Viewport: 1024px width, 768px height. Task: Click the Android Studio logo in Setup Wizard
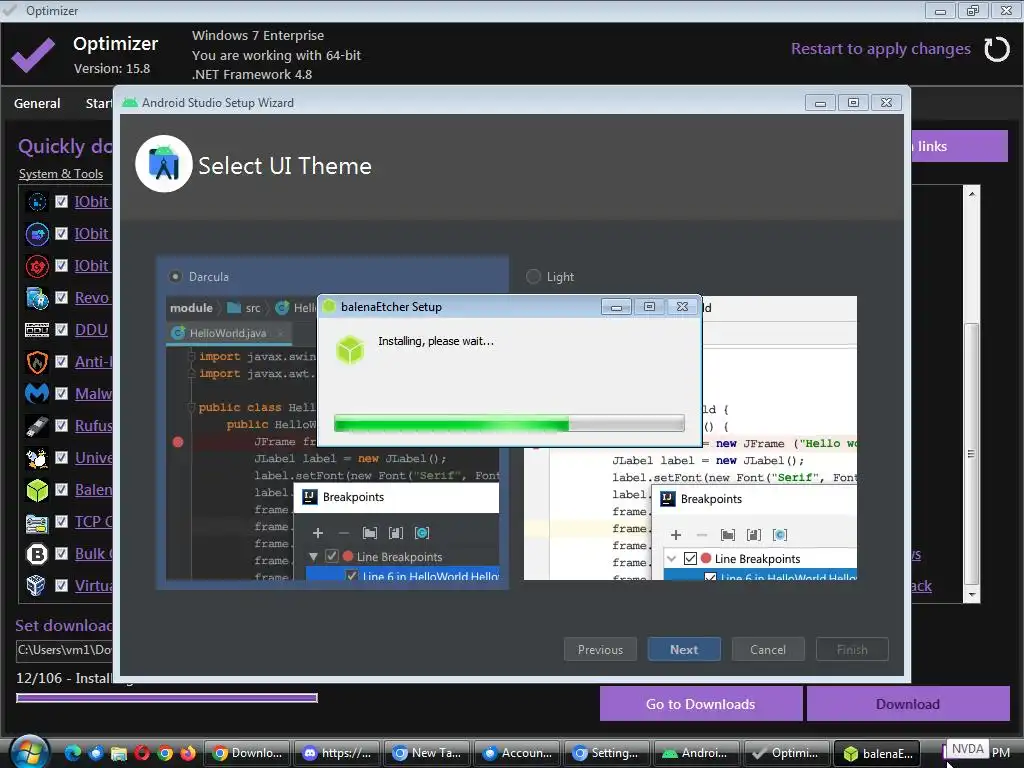164,164
